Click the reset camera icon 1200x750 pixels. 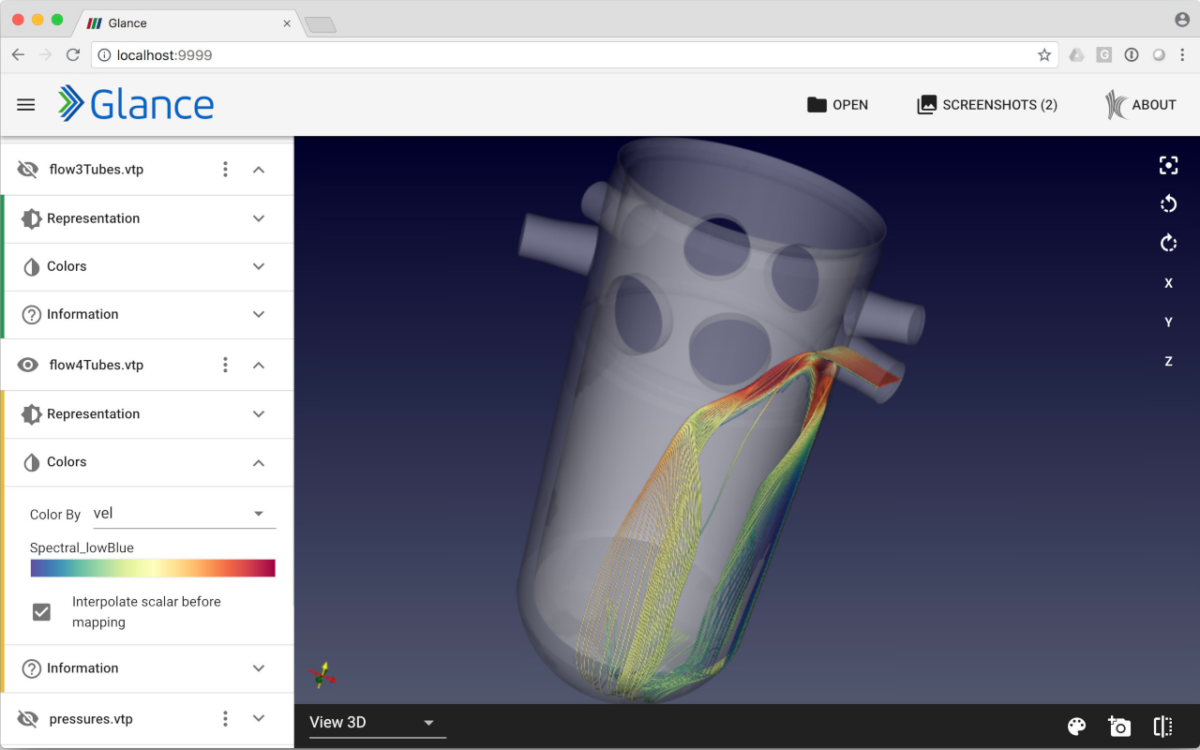tap(1168, 166)
